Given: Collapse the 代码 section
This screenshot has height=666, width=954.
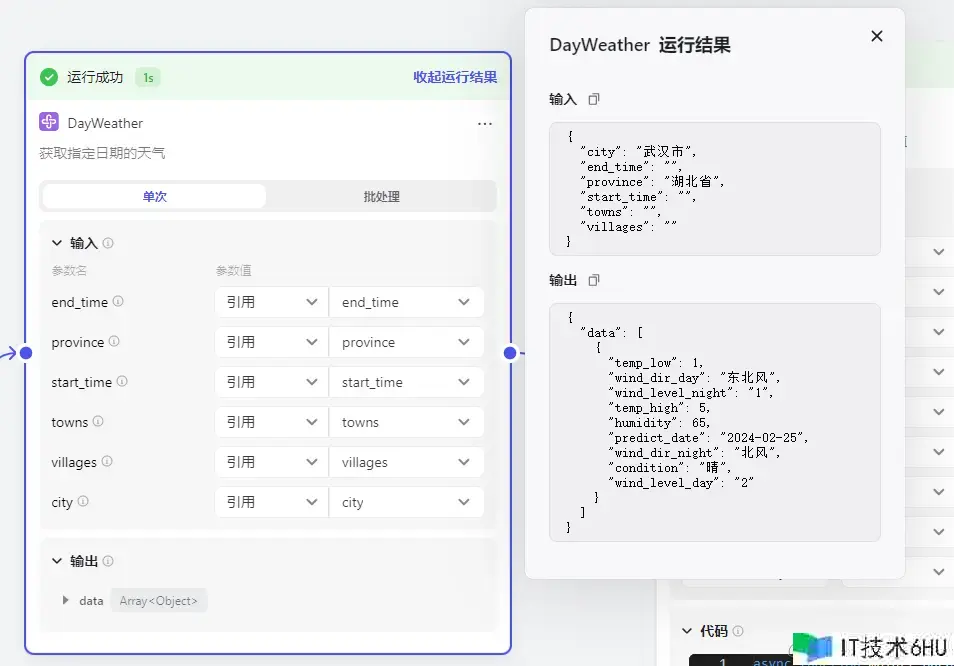Looking at the screenshot, I should (x=686, y=631).
